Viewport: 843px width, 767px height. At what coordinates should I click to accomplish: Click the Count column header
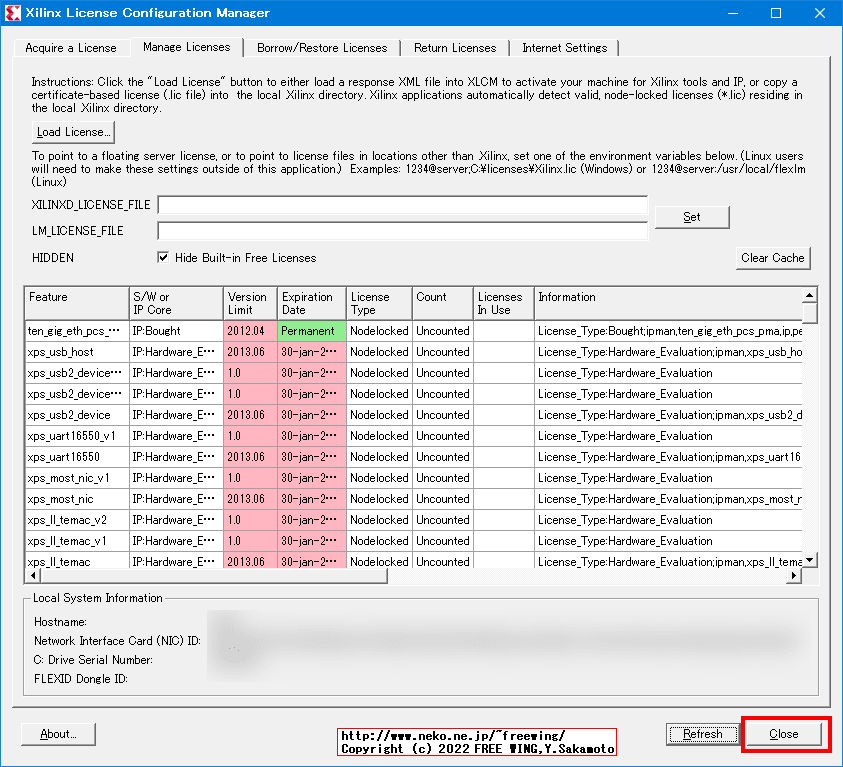coord(443,303)
